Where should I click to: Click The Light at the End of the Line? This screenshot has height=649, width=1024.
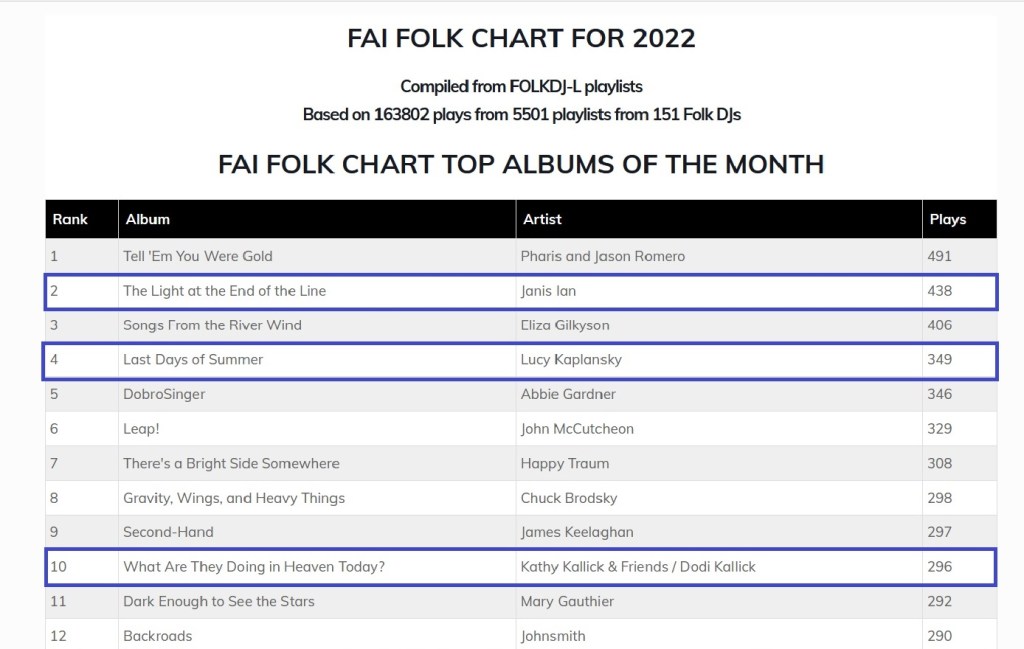pyautogui.click(x=225, y=291)
